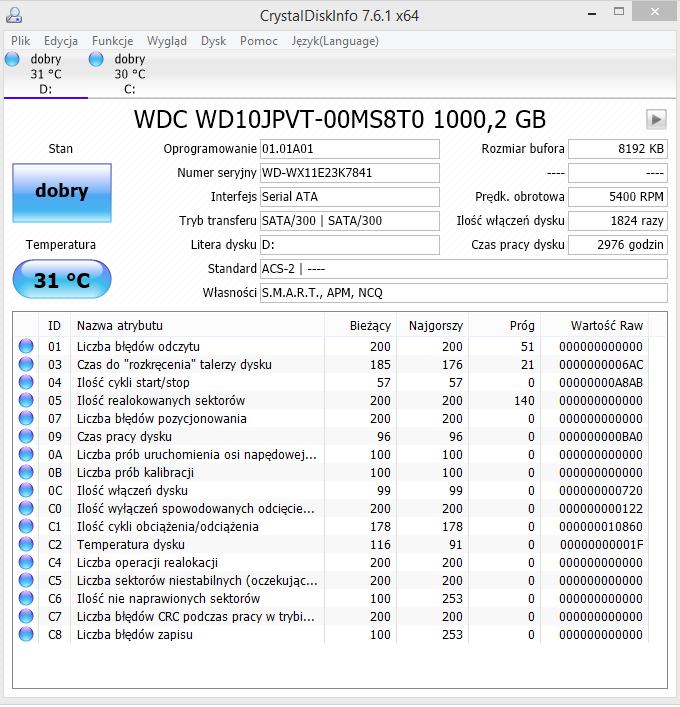Image resolution: width=680 pixels, height=707 pixels.
Task: Click status orb of attribute 05 row
Action: 26,400
